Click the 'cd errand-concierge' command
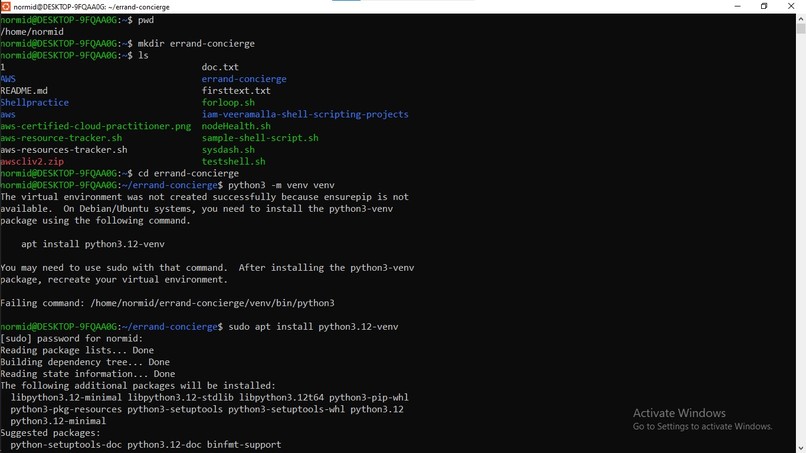Image resolution: width=806 pixels, height=453 pixels. click(188, 174)
